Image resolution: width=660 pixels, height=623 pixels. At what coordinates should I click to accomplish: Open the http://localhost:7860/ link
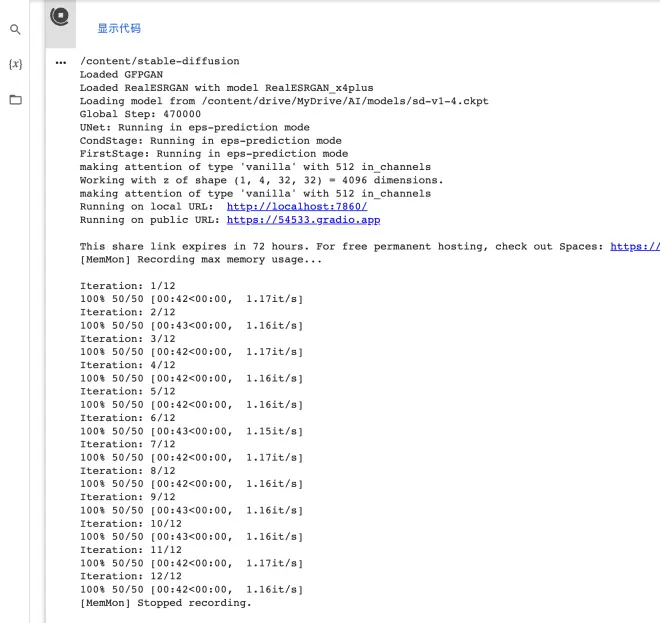[x=297, y=206]
